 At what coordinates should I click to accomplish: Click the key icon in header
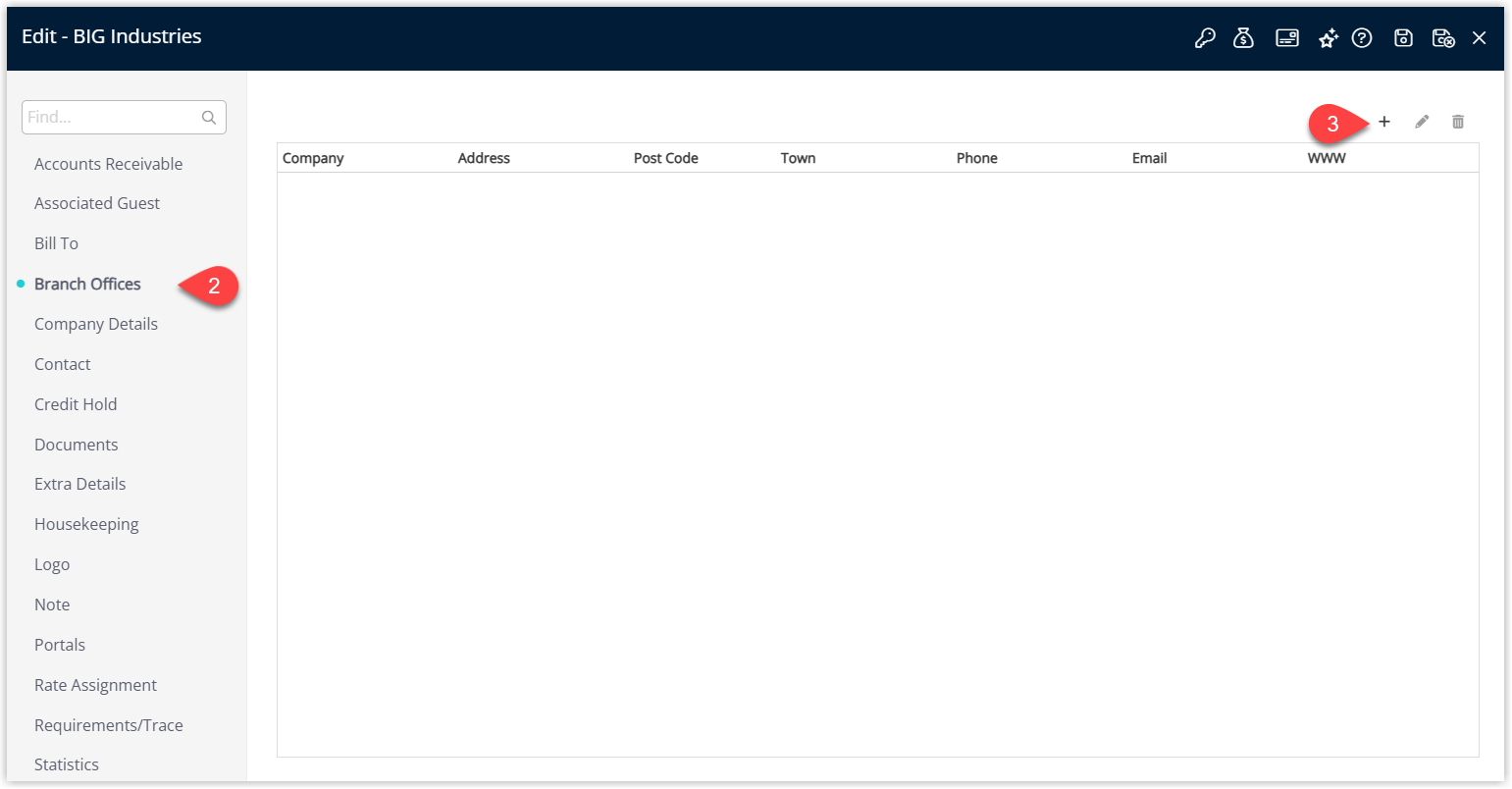point(1205,38)
